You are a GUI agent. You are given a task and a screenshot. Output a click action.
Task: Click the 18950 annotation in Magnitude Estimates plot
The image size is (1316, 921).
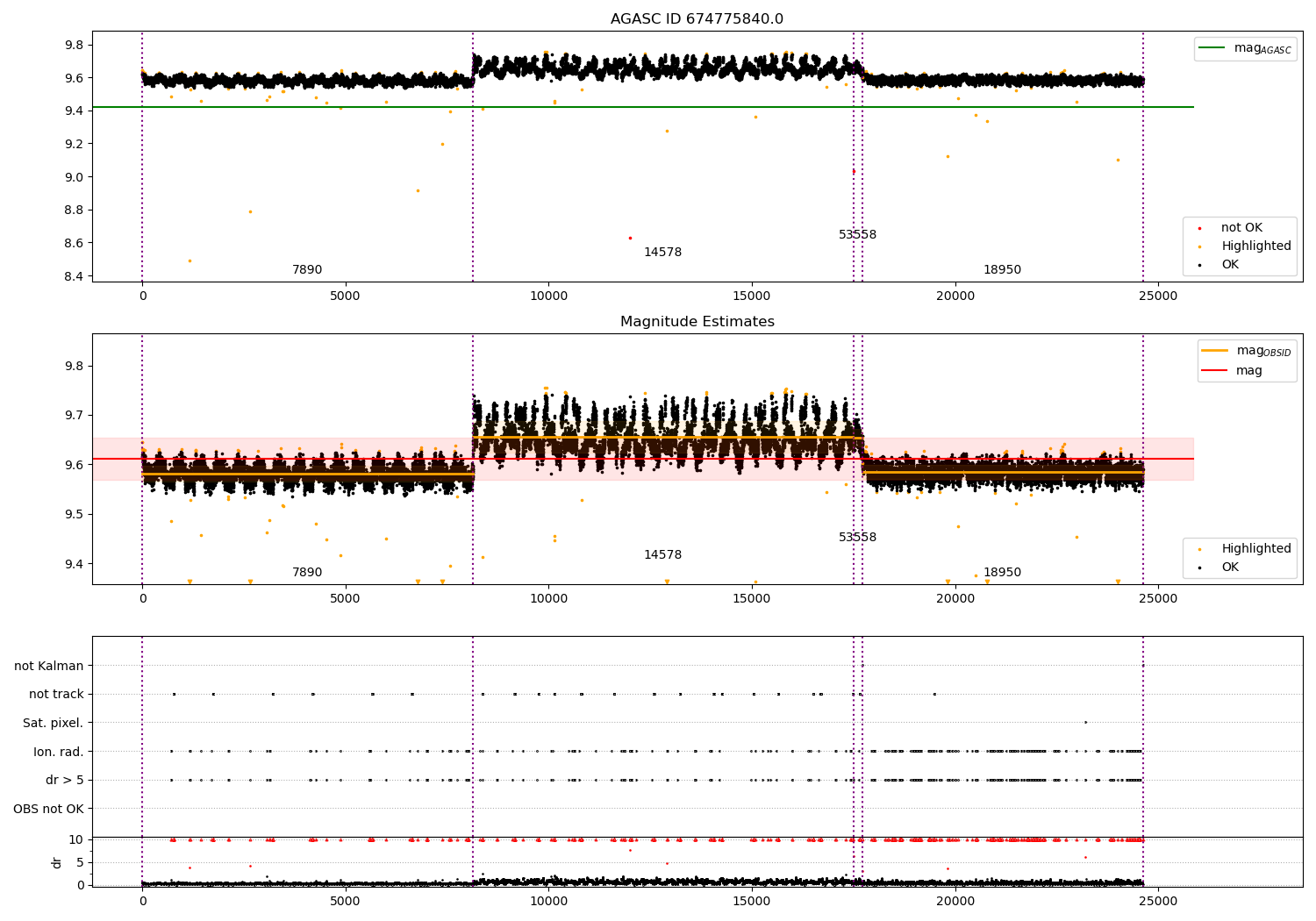click(x=1002, y=573)
